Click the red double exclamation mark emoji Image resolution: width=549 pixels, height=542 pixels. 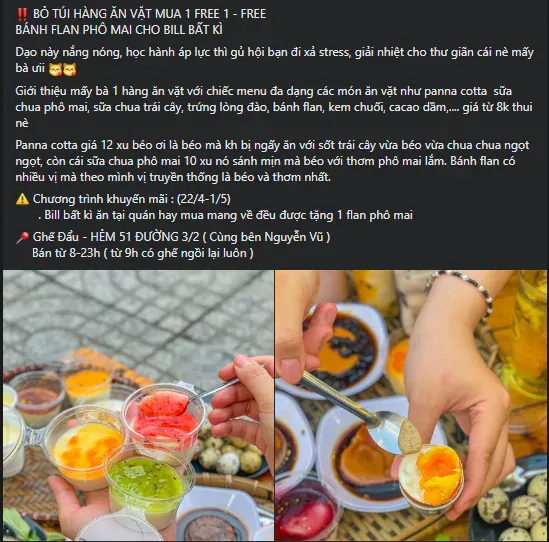22,14
